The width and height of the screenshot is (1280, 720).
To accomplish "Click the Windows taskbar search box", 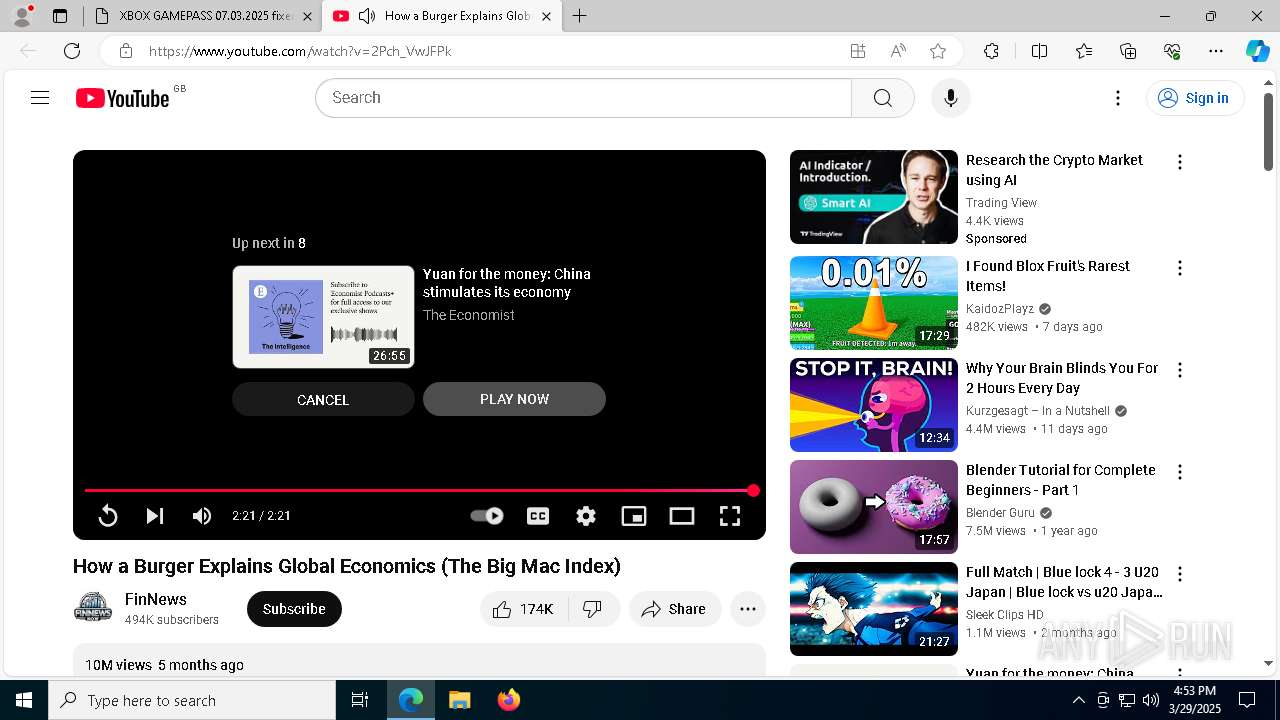I will 192,700.
